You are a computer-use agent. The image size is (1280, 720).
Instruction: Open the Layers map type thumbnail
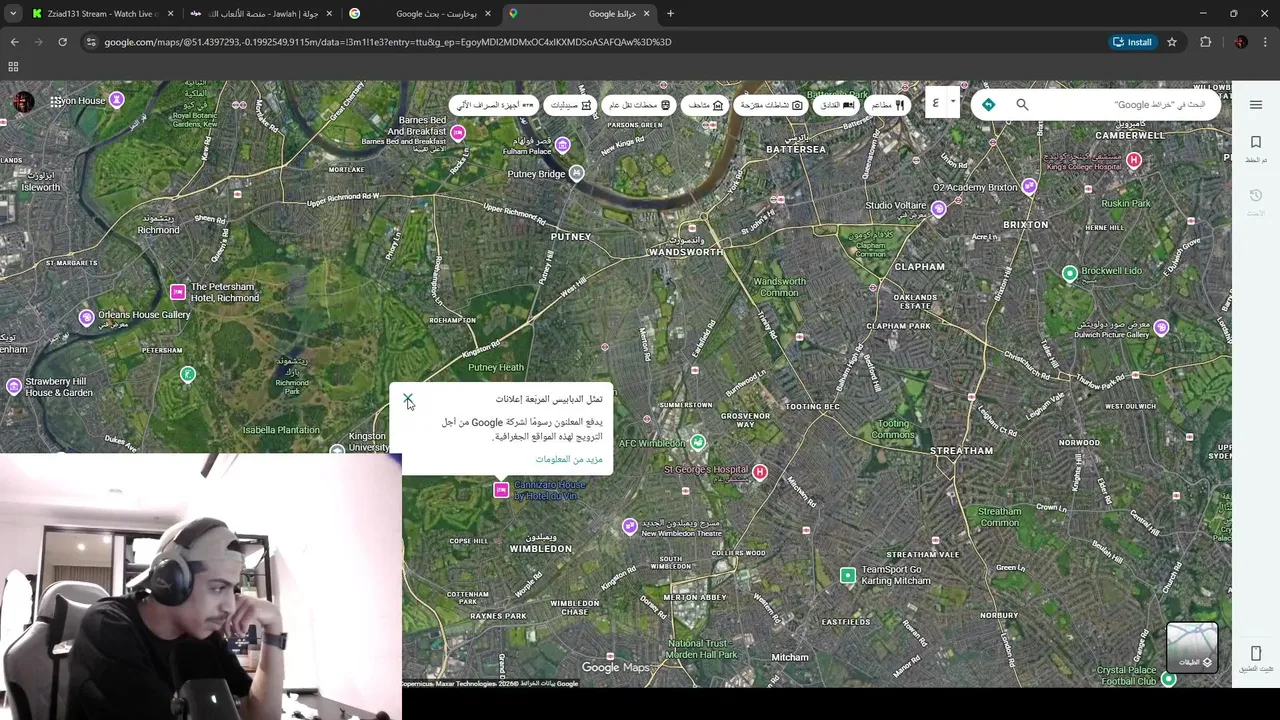(1192, 648)
